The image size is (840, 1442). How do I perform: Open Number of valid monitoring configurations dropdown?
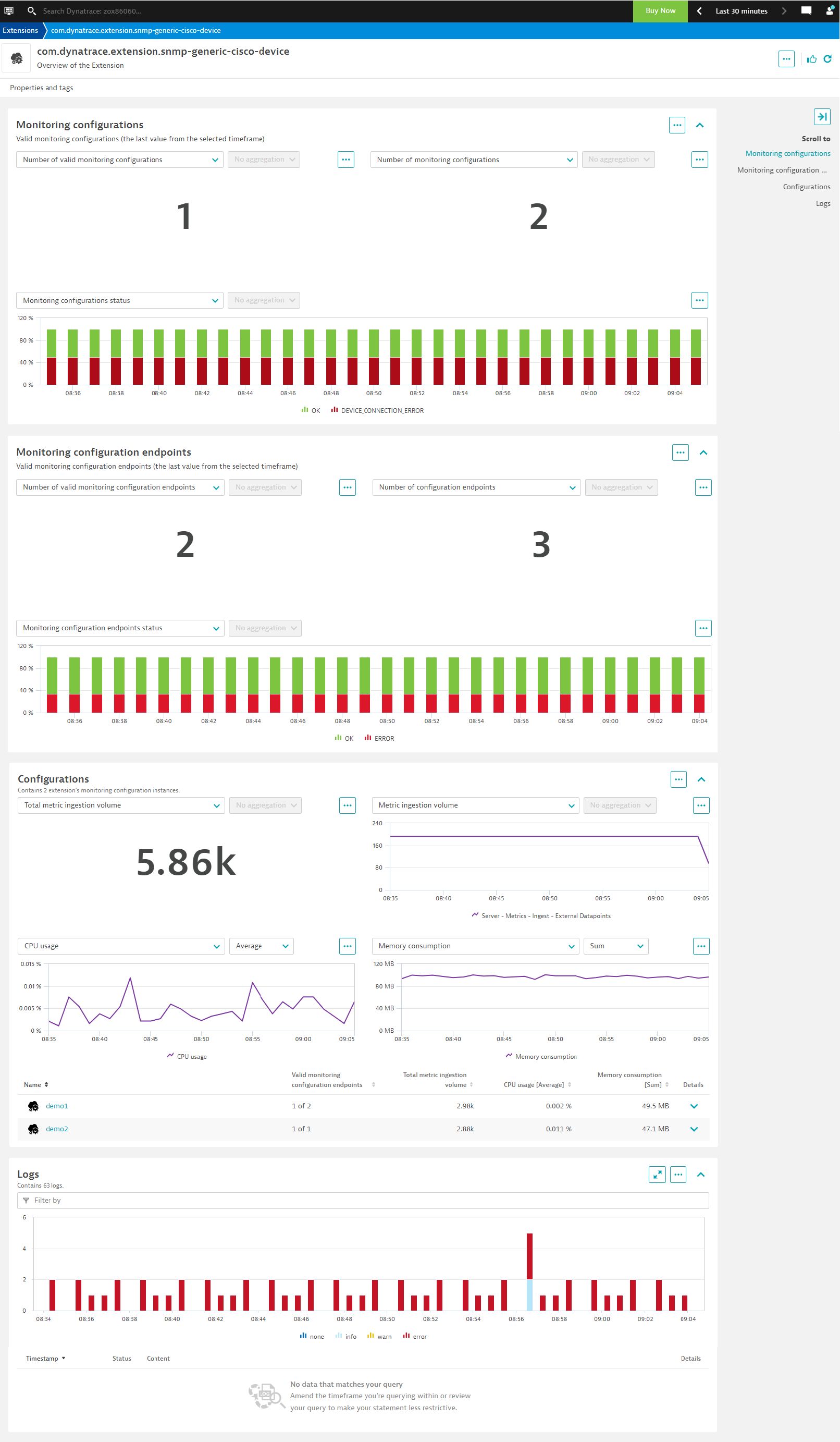point(119,160)
